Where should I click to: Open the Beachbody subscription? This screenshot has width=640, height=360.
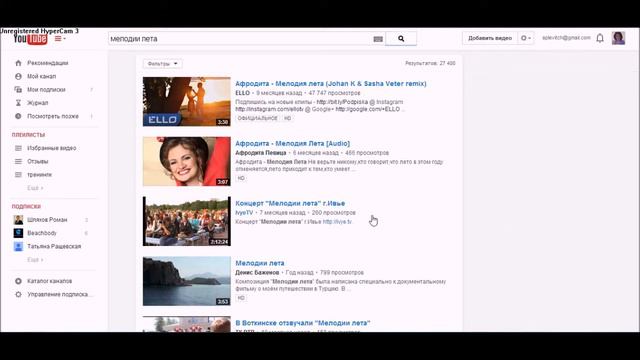coord(42,233)
